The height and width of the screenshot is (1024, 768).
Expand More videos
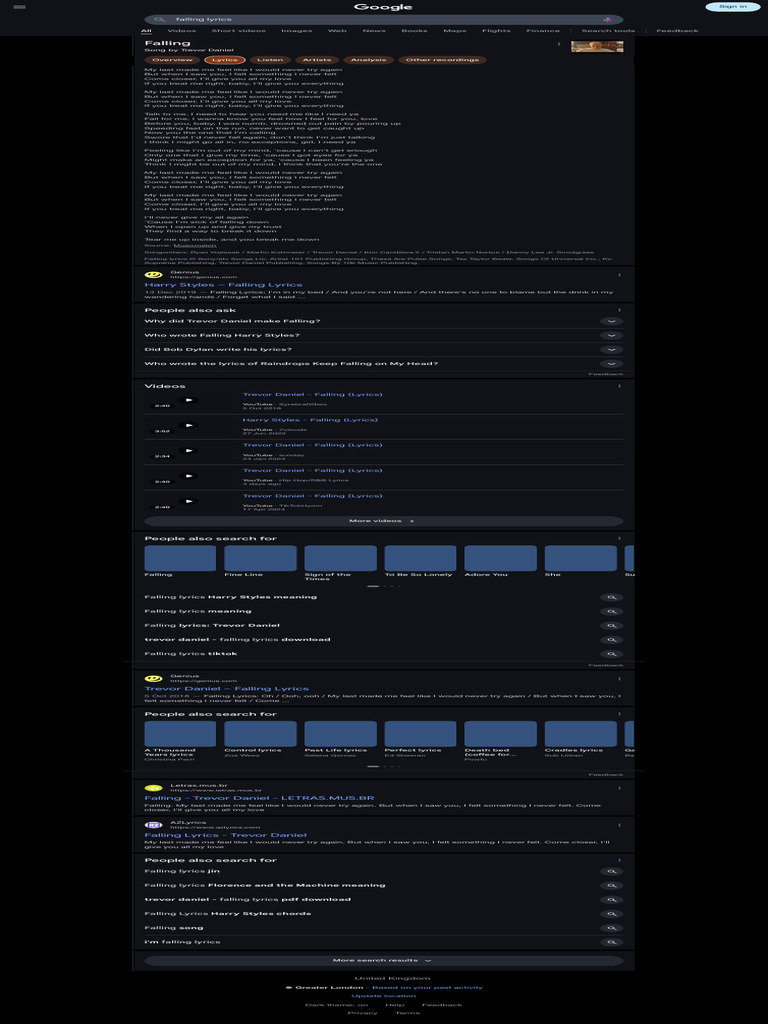[x=383, y=521]
